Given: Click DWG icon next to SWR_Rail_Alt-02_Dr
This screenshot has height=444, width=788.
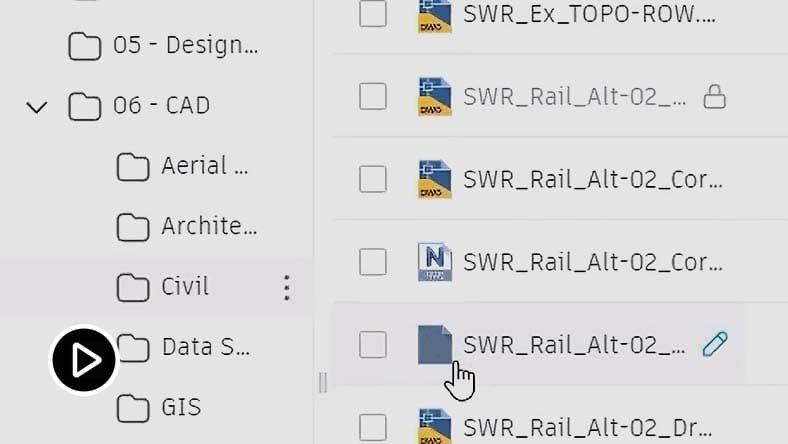Looking at the screenshot, I should point(435,426).
